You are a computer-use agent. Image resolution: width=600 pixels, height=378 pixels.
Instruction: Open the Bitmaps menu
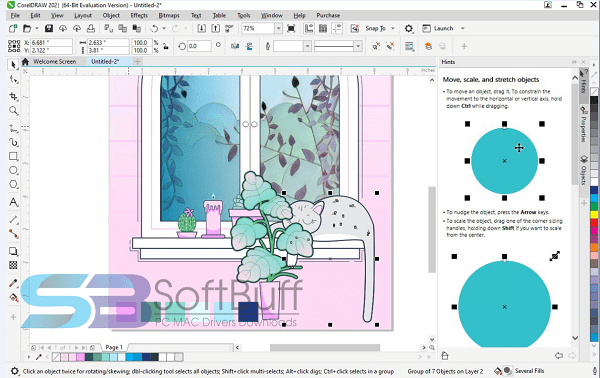[169, 15]
